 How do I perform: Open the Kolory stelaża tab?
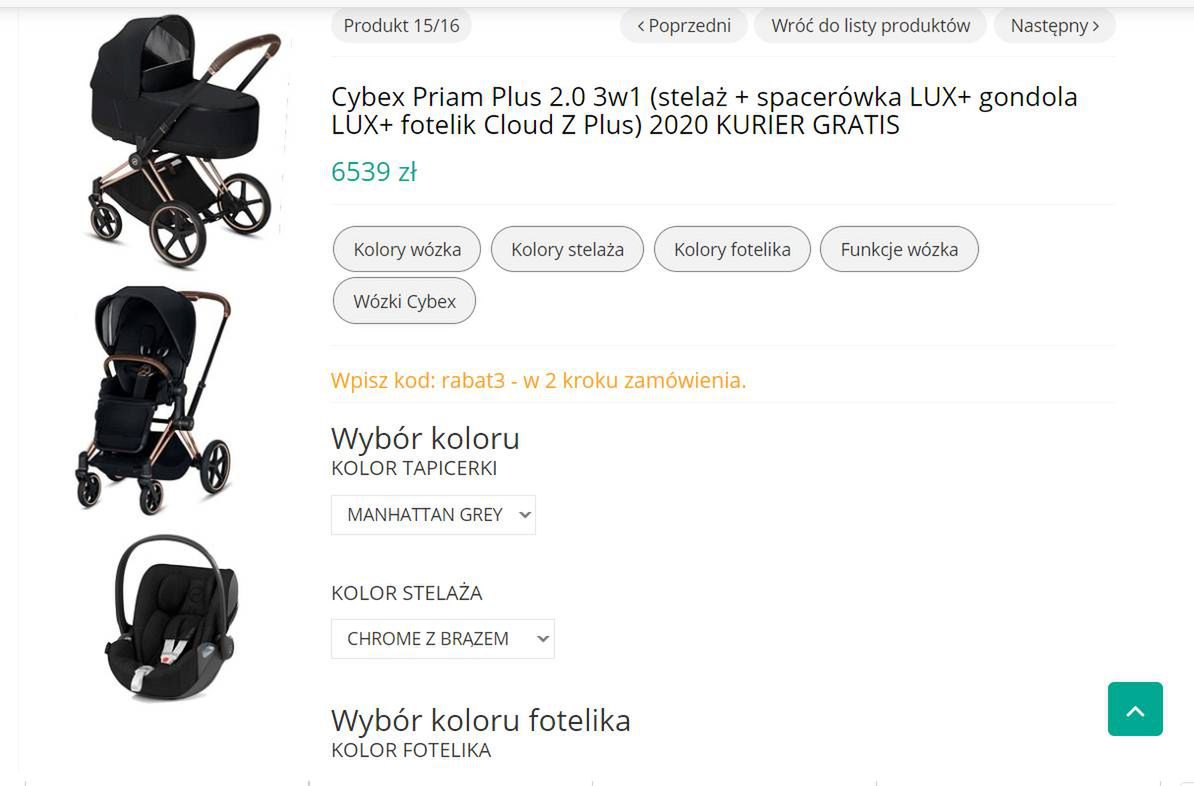tap(567, 250)
